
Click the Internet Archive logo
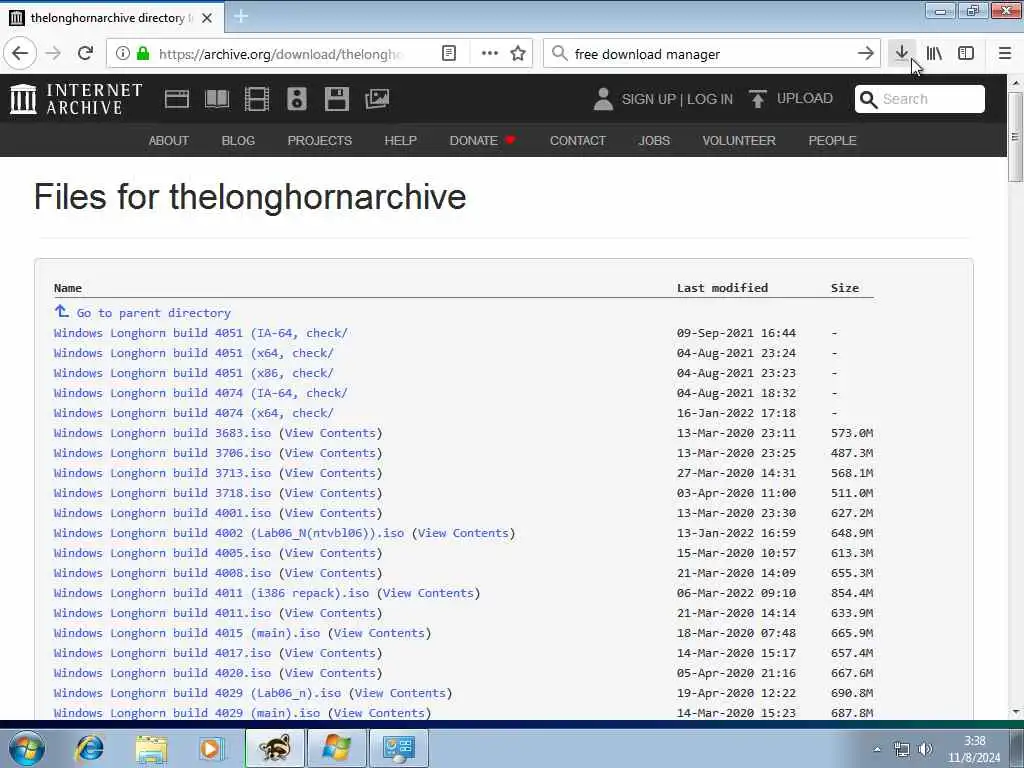click(76, 99)
